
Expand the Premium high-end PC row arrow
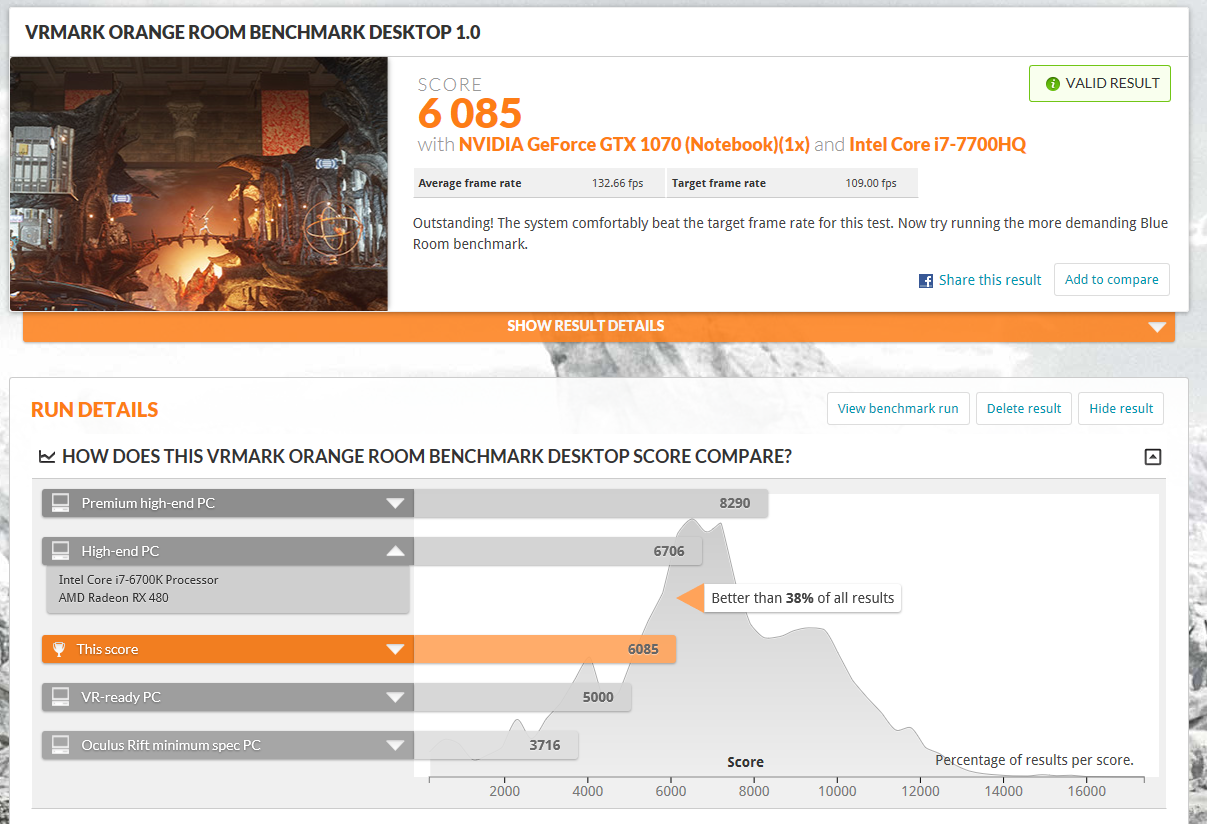point(396,504)
